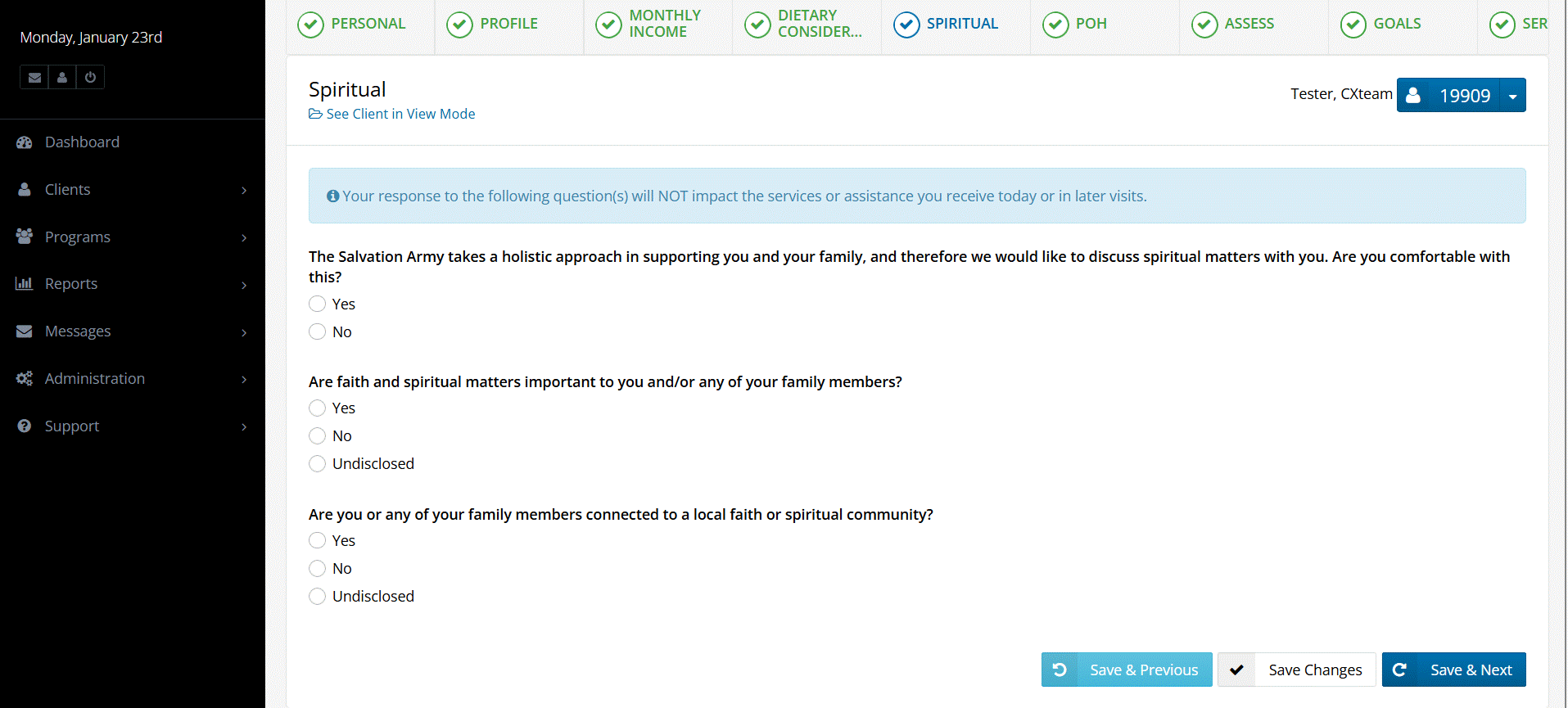Screen dimensions: 1568x708
Task: Click the Save & Previous button
Action: tap(1127, 670)
